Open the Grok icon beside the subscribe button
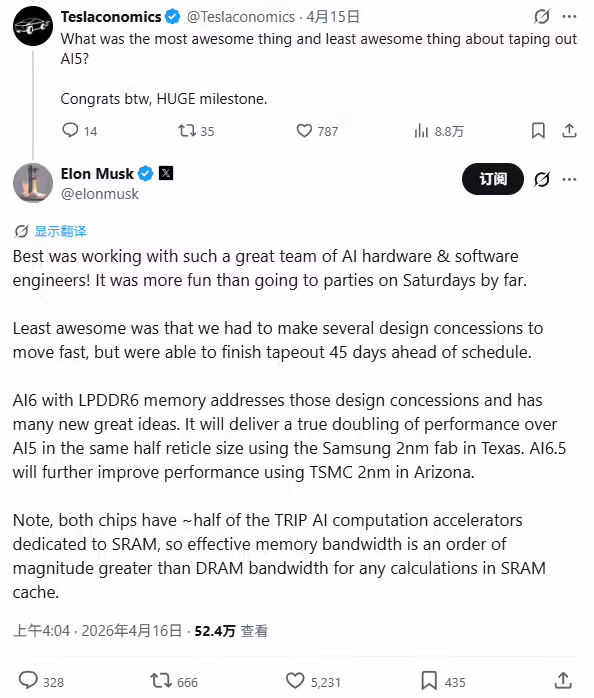The width and height of the screenshot is (594, 698). [x=542, y=179]
